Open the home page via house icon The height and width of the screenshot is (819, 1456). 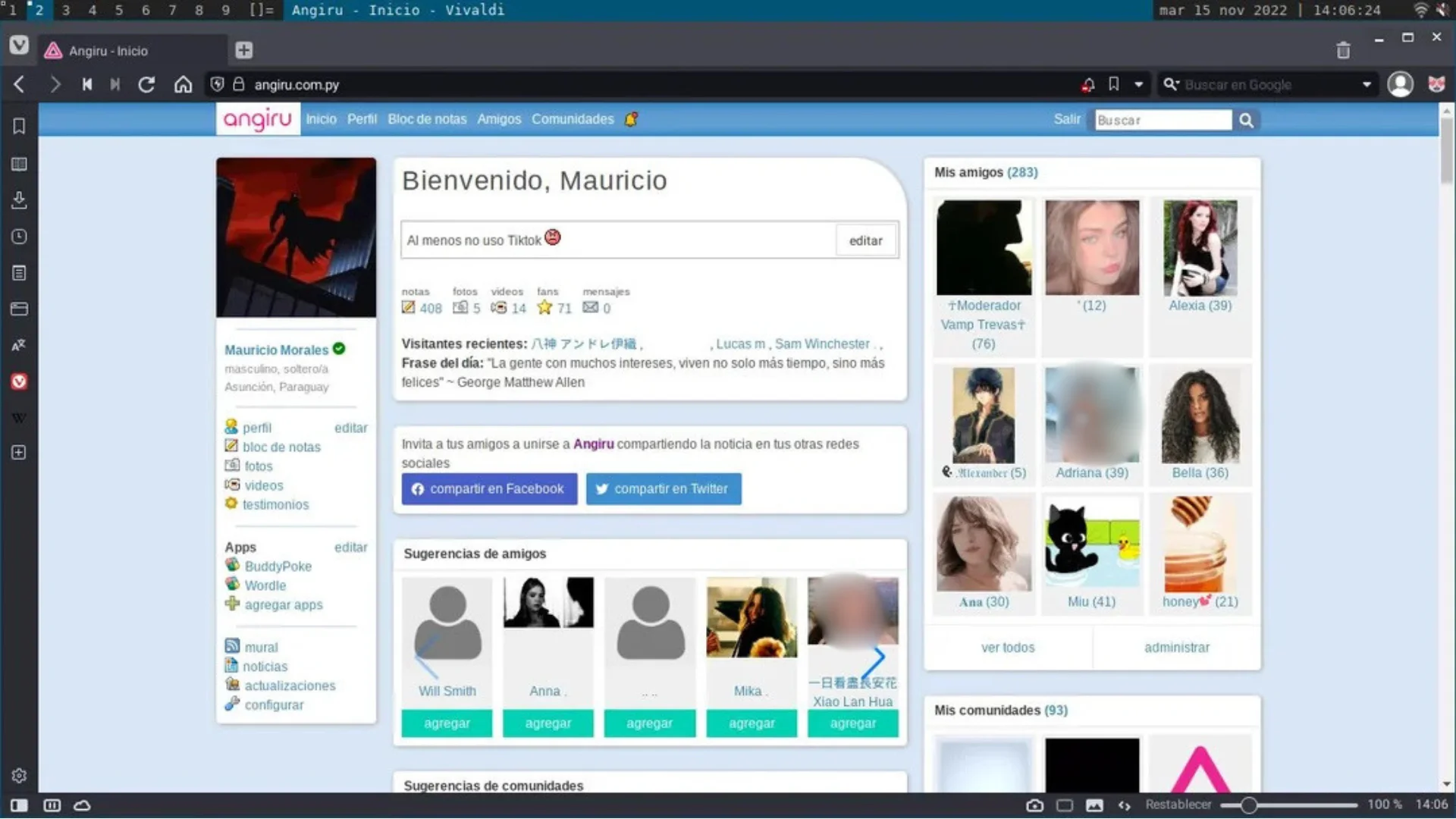(183, 84)
